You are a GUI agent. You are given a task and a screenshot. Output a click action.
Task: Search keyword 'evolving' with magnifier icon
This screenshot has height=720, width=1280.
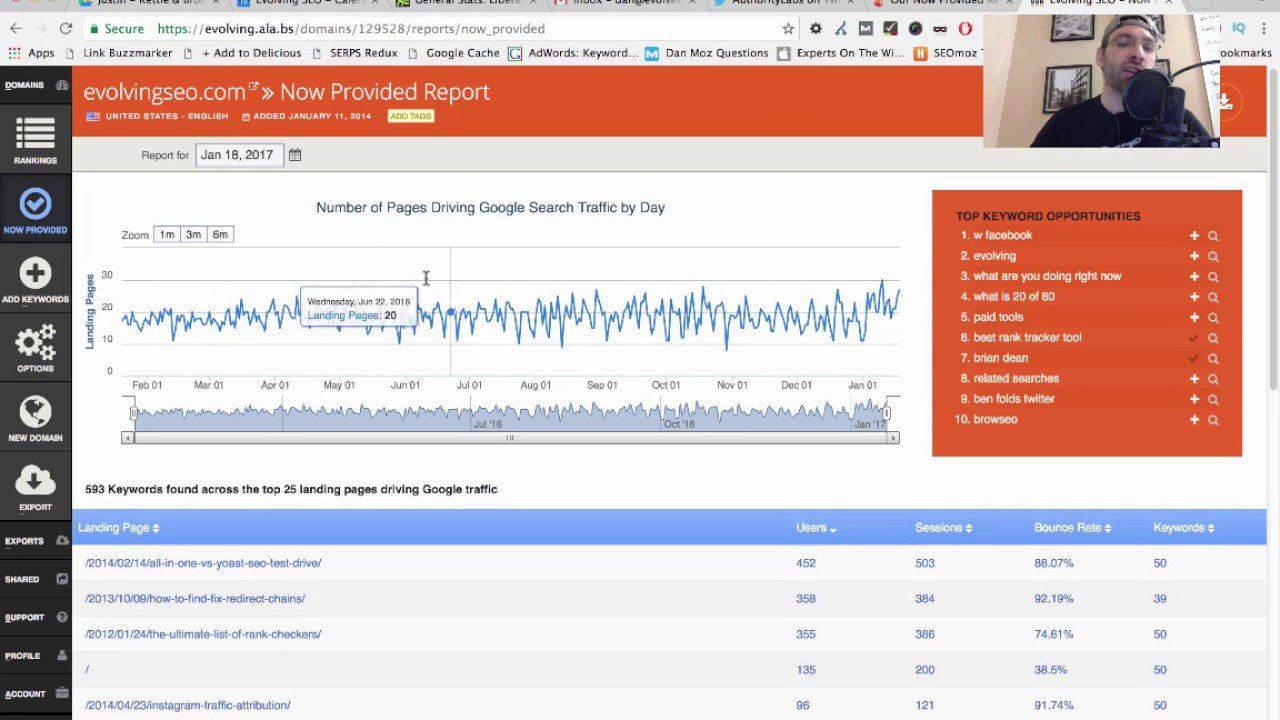(1213, 256)
